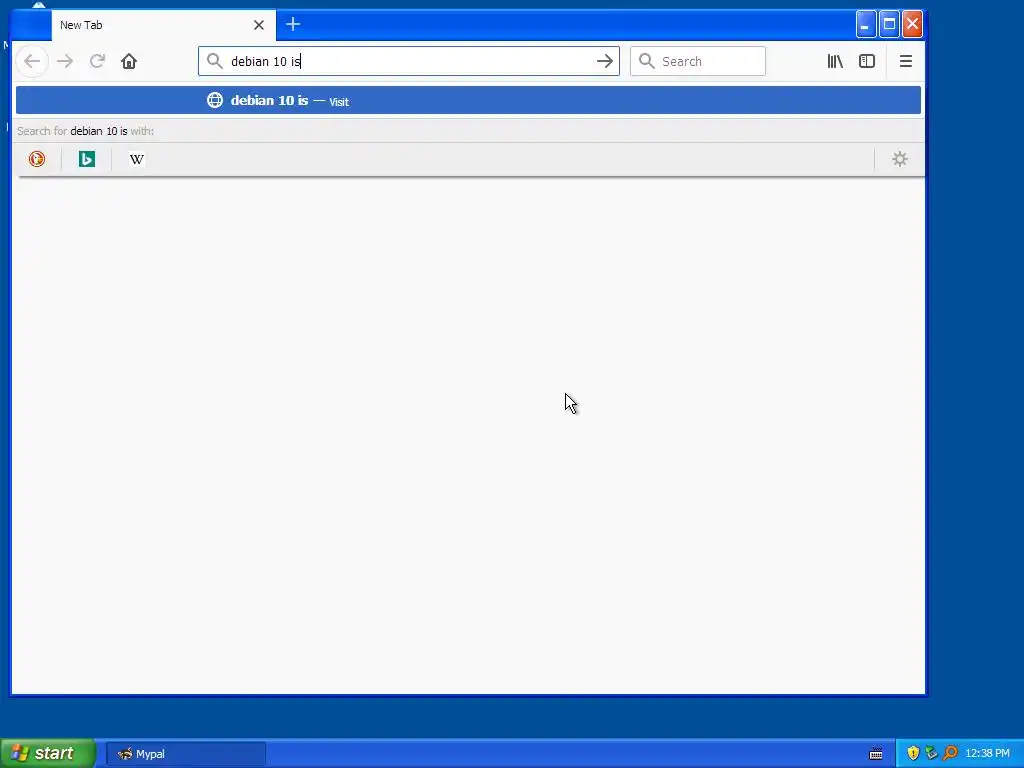Screen dimensions: 1024x768
Task: Search with Bing engine icon
Action: pyautogui.click(x=87, y=159)
